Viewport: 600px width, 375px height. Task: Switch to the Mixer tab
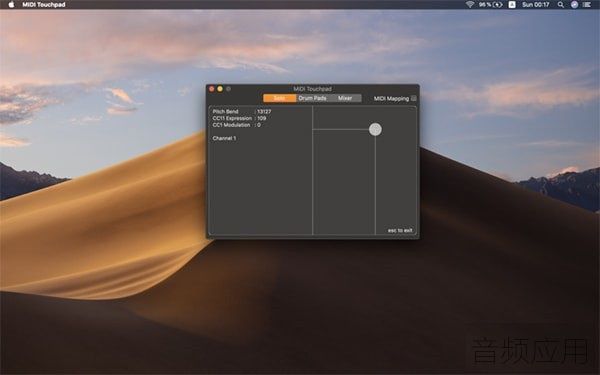coord(345,98)
